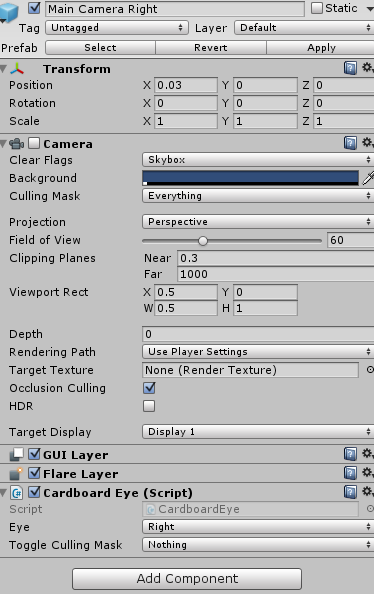Disable the Occlusion Culling checkbox
This screenshot has height=594, width=374.
[149, 388]
